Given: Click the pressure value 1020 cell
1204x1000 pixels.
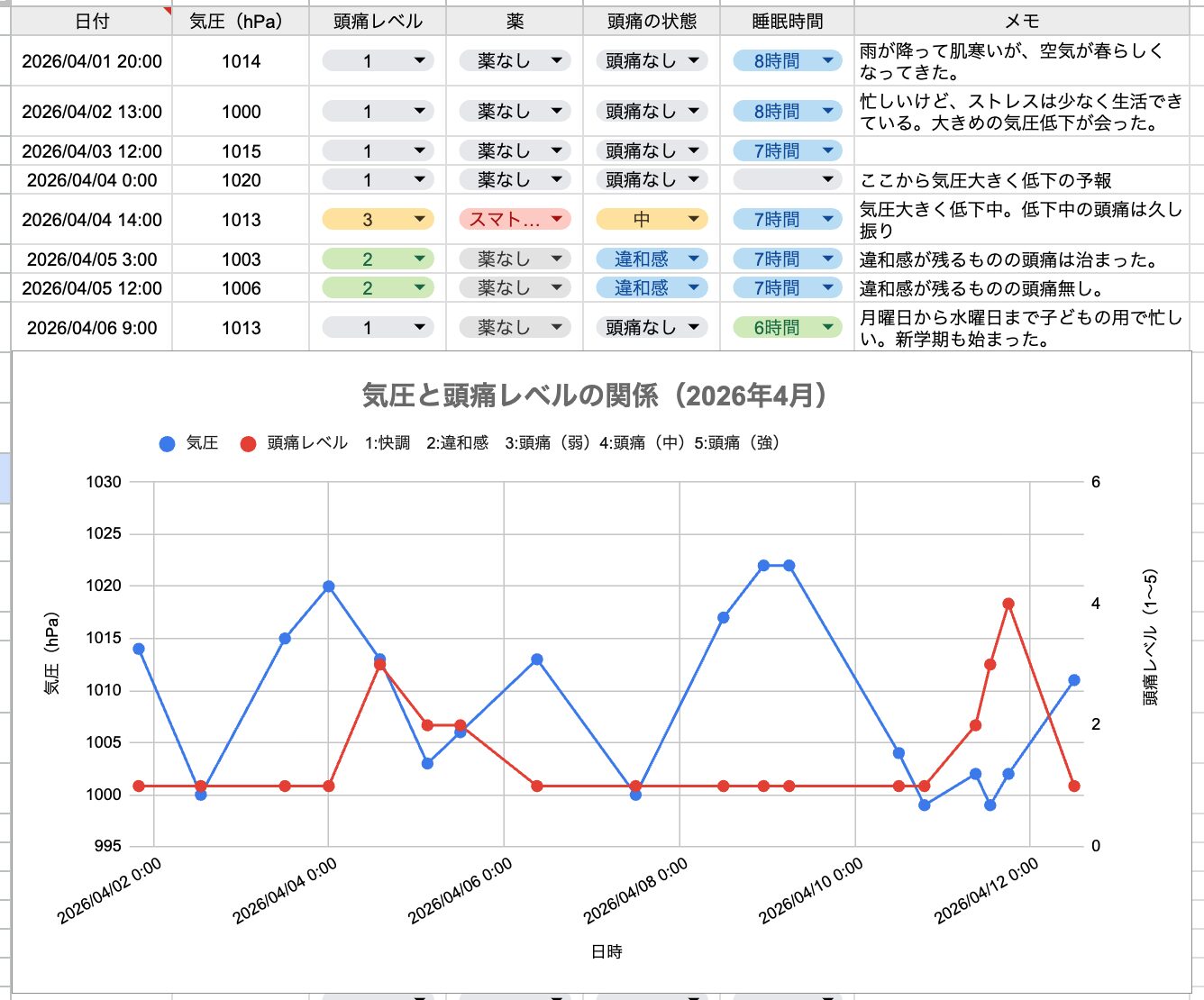Looking at the screenshot, I should click(241, 179).
